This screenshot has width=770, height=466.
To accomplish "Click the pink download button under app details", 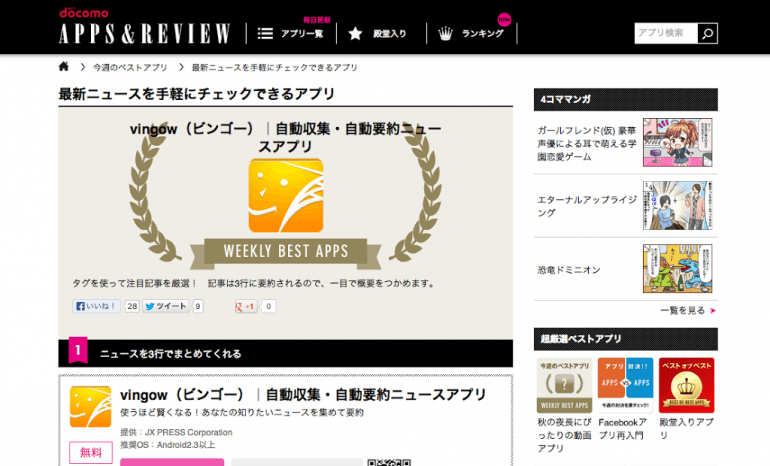I will (x=172, y=462).
